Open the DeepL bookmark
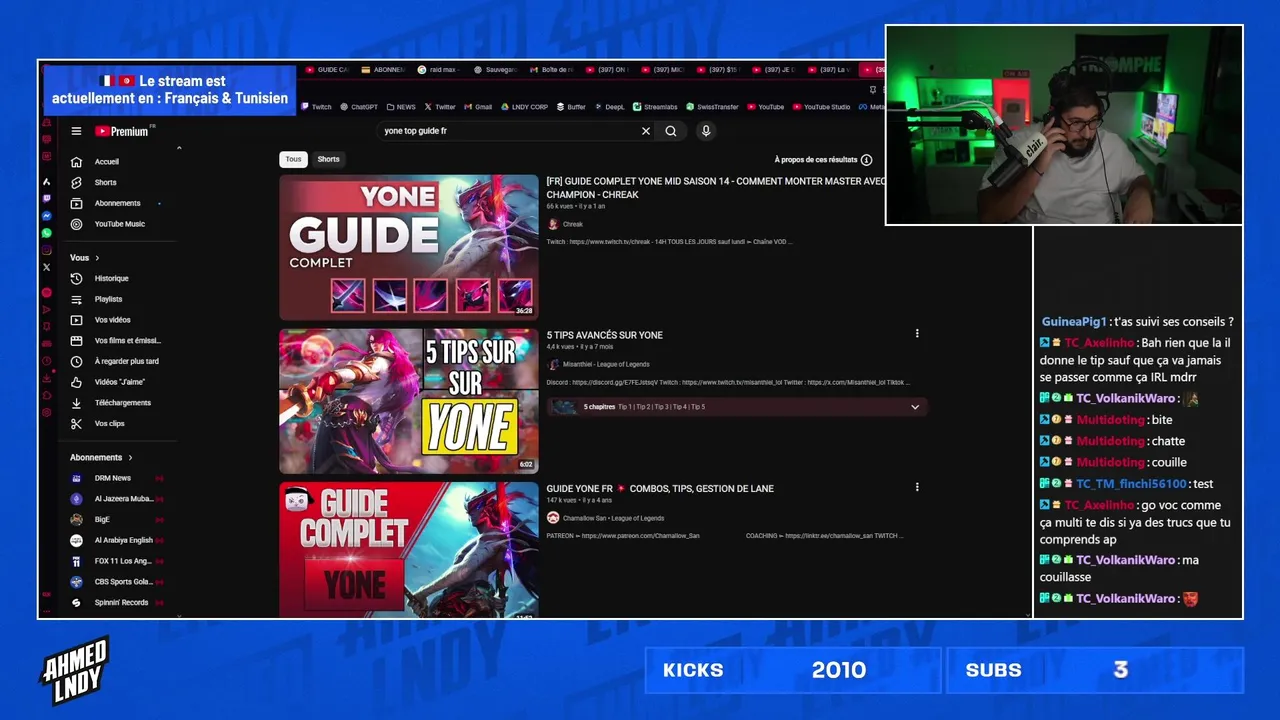1280x720 pixels. [610, 107]
